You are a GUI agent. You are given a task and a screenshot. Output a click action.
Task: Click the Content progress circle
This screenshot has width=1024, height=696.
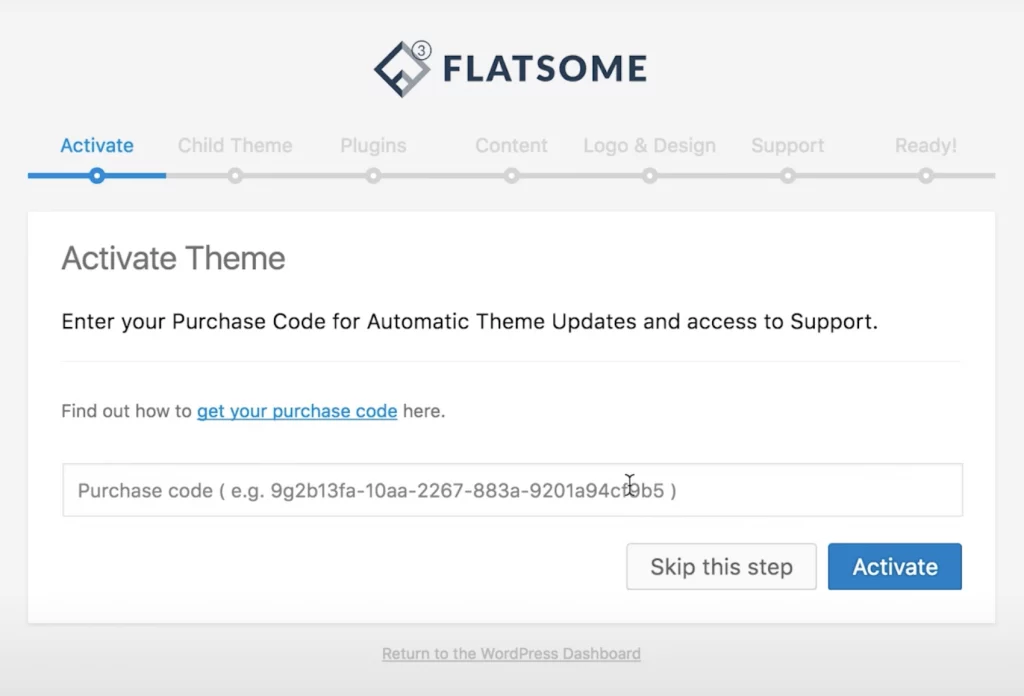(x=511, y=176)
